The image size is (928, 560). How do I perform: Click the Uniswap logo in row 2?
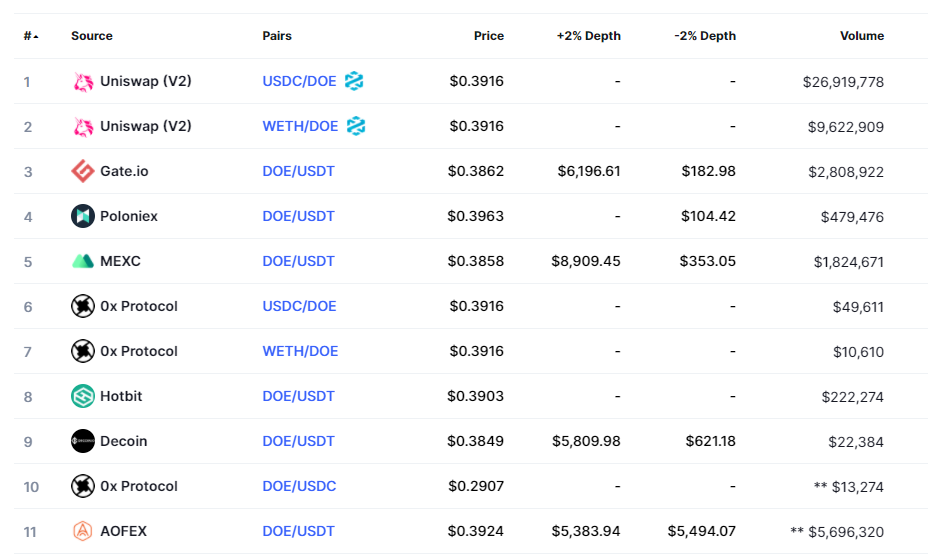click(x=83, y=127)
